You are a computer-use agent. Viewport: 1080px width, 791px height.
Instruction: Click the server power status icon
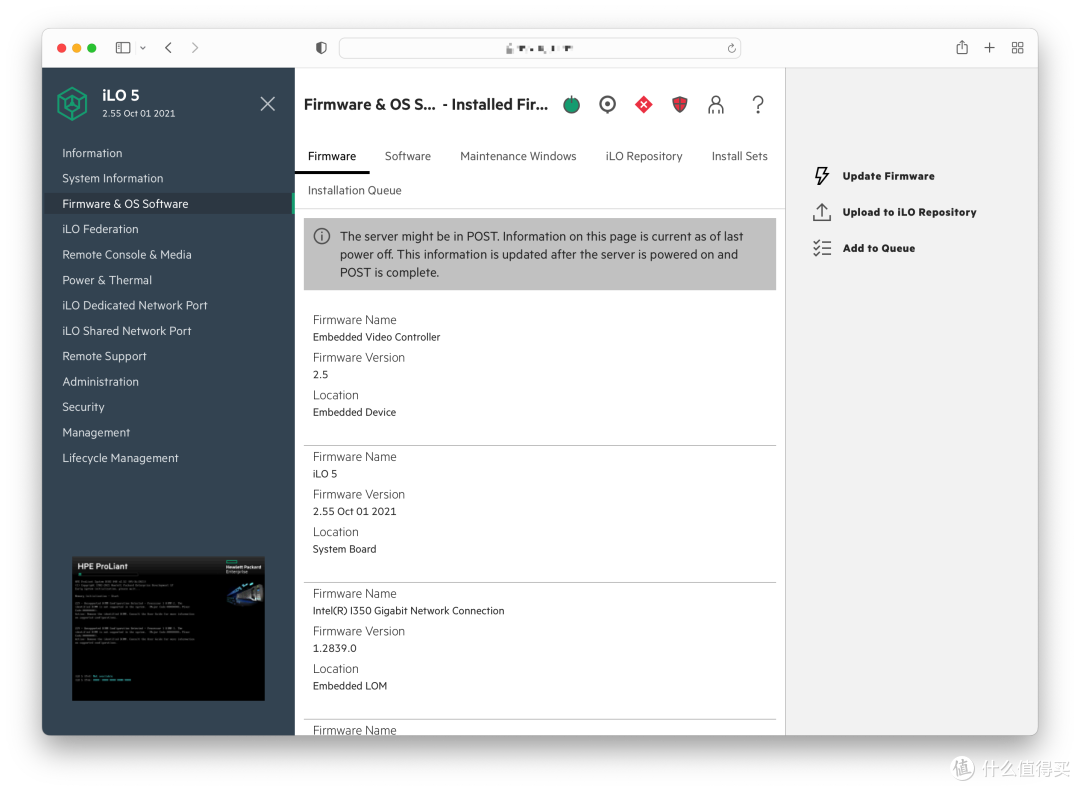pyautogui.click(x=571, y=104)
